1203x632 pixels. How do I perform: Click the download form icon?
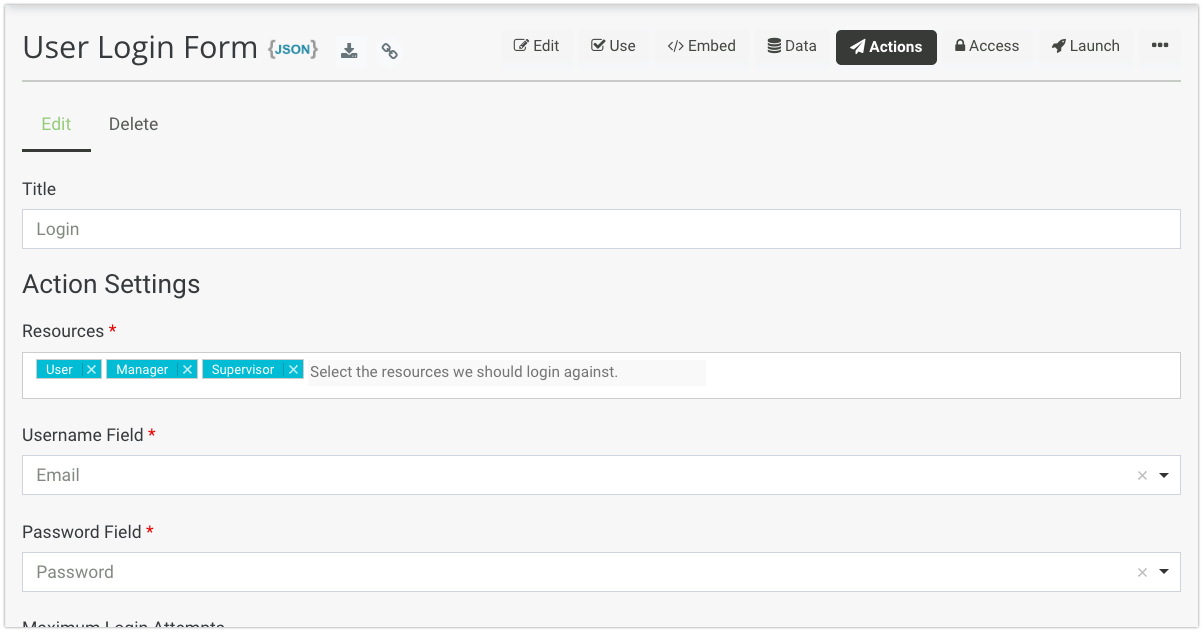coord(349,51)
